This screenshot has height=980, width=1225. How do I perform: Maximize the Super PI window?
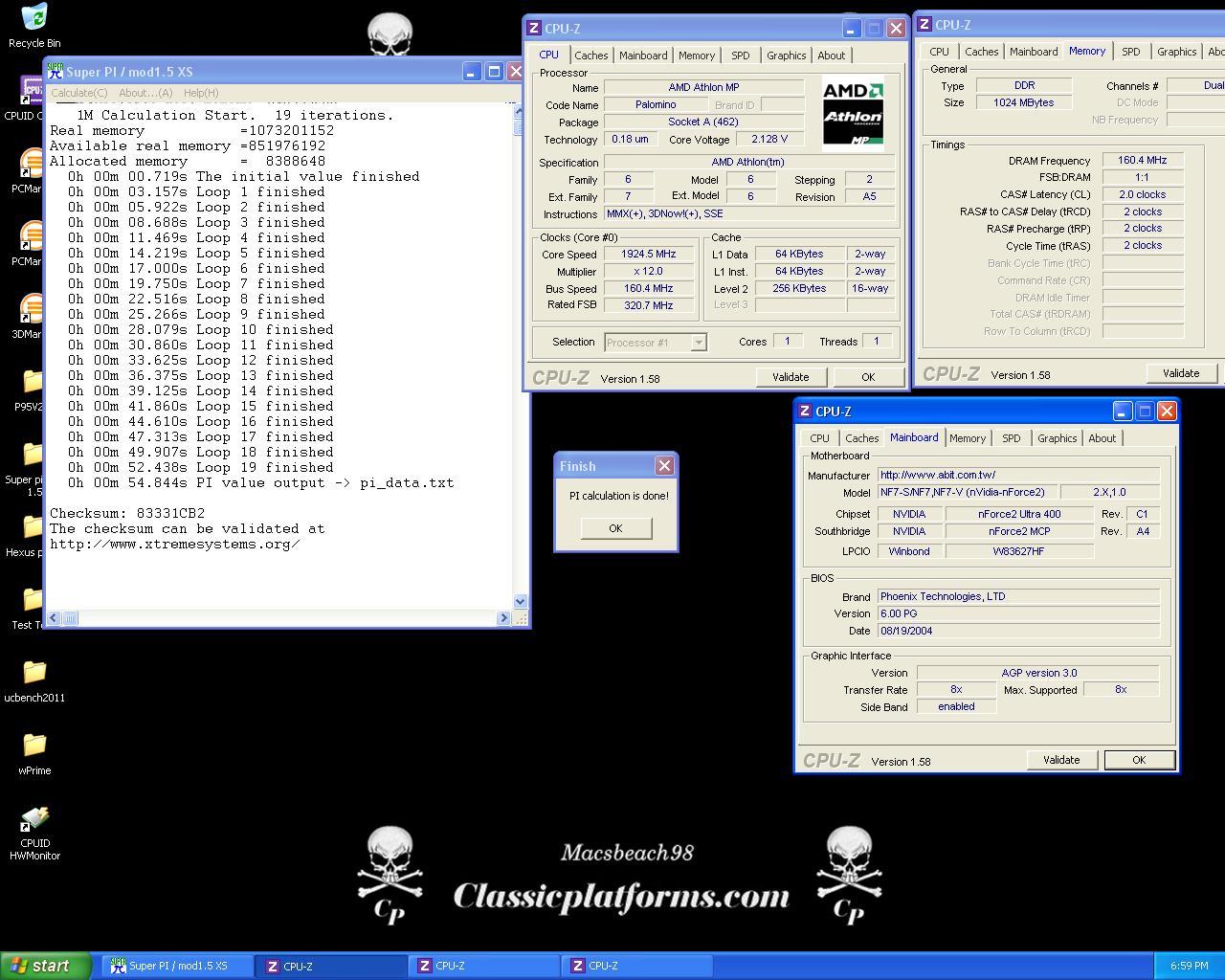click(494, 72)
